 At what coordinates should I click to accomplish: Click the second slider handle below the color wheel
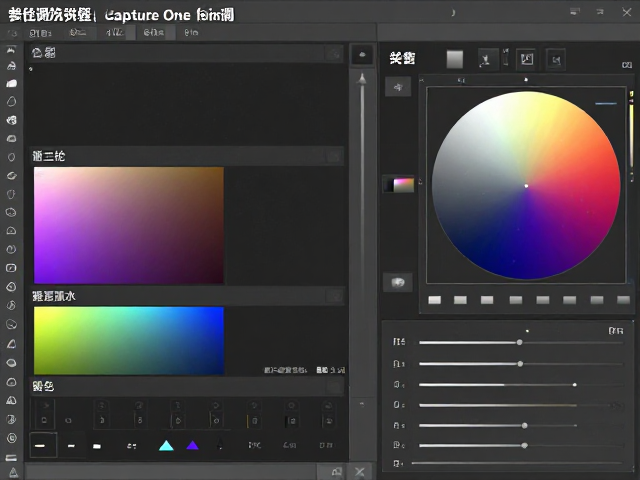click(520, 364)
